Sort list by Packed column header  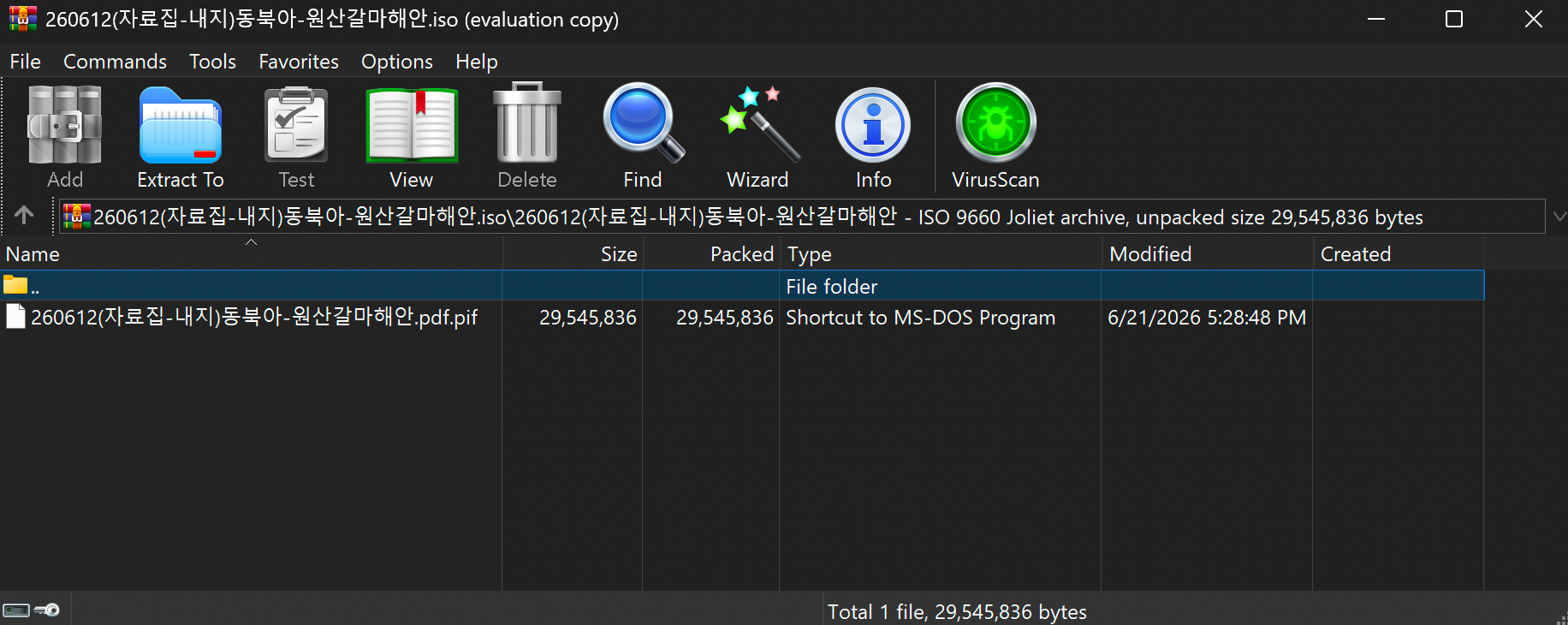click(x=711, y=254)
